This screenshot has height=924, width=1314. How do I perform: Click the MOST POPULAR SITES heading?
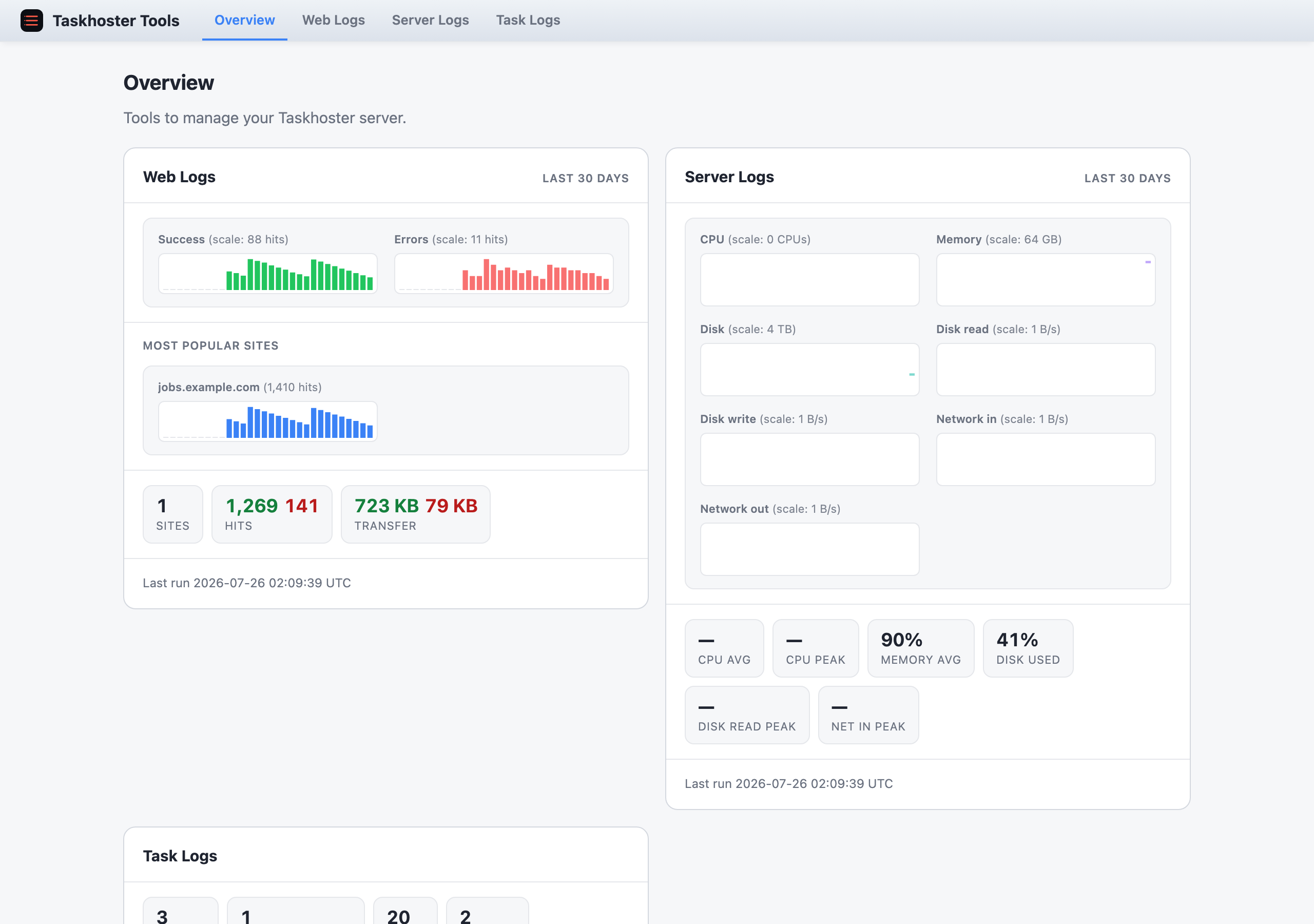click(210, 346)
